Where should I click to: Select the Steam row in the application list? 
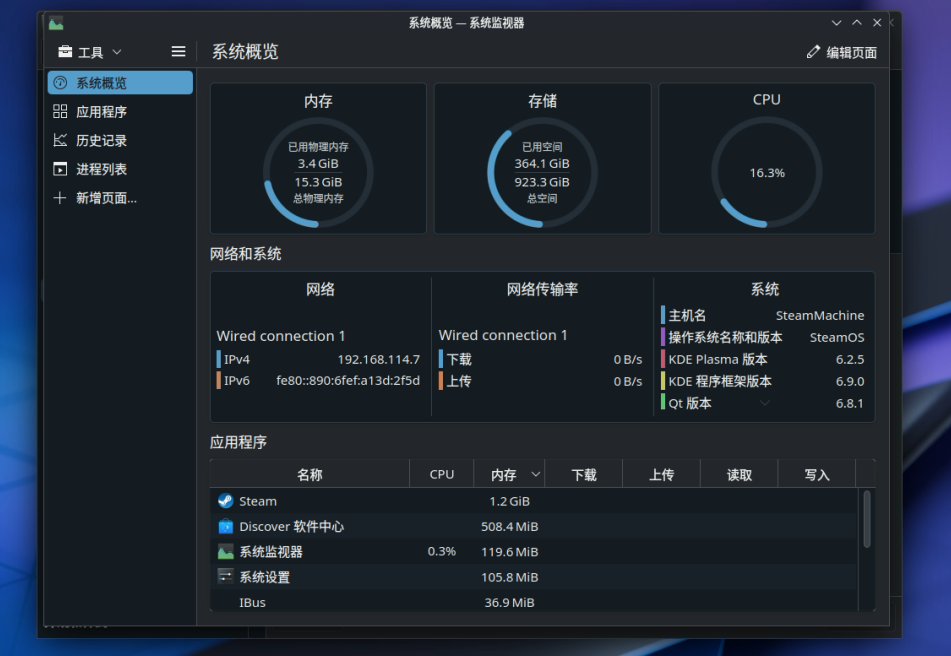tap(534, 501)
